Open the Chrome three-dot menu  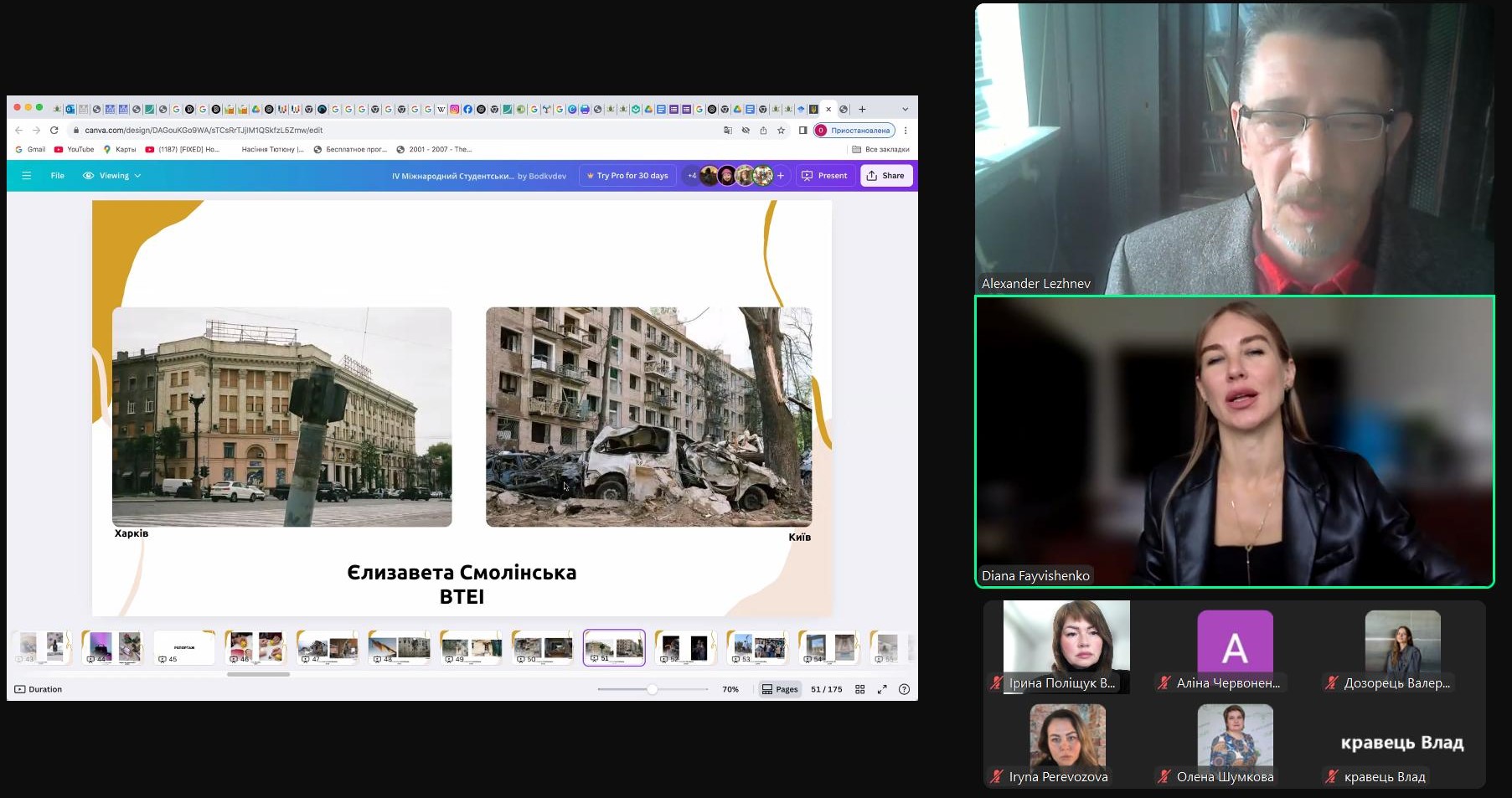click(906, 131)
